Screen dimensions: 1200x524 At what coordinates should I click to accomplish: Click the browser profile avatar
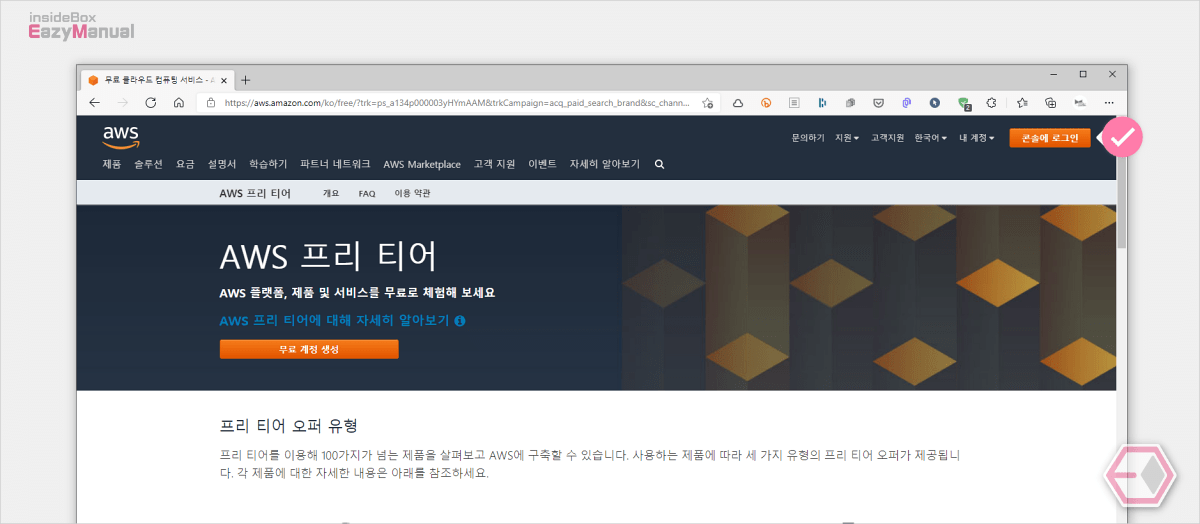tap(1080, 102)
